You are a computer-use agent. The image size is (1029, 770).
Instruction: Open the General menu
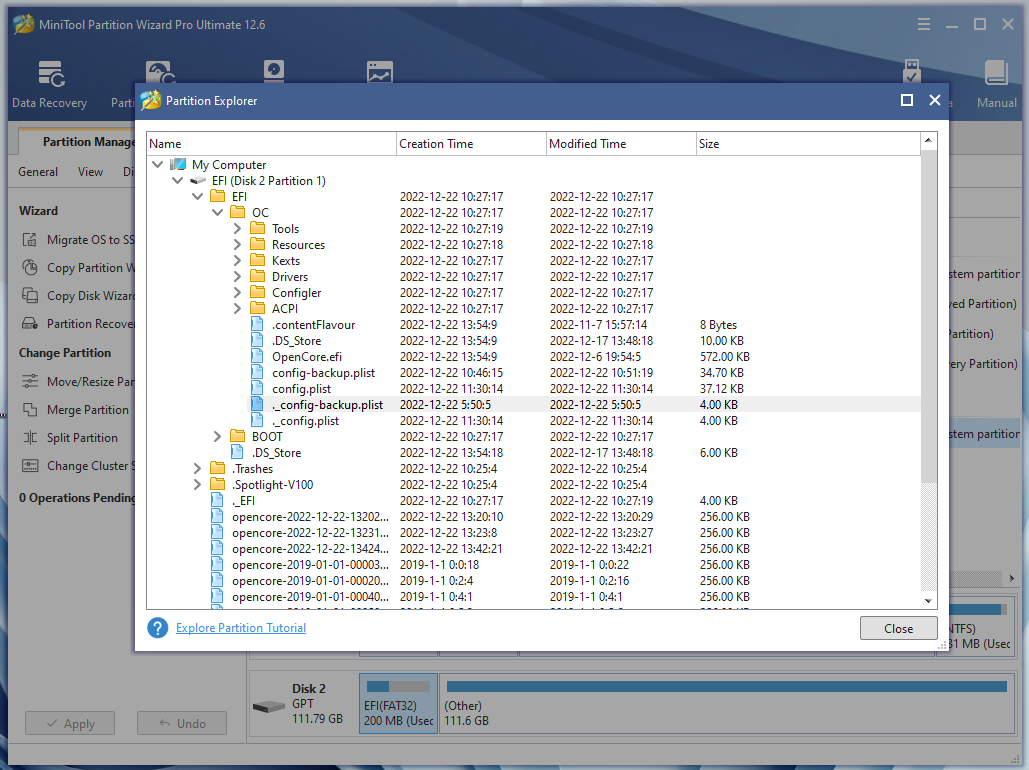pyautogui.click(x=38, y=171)
